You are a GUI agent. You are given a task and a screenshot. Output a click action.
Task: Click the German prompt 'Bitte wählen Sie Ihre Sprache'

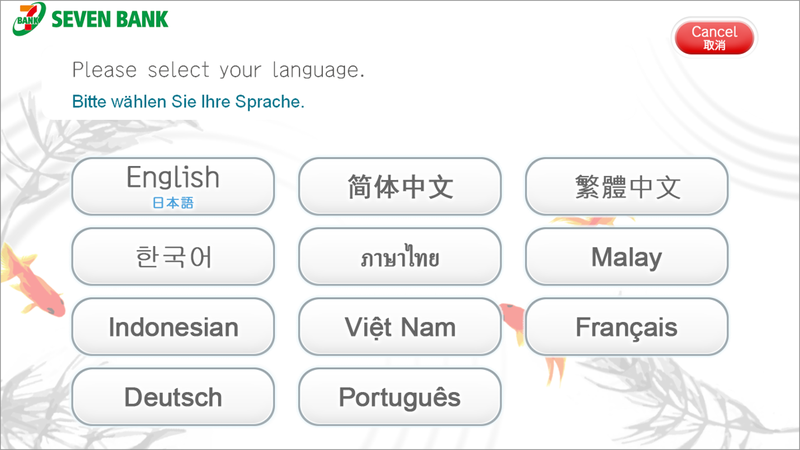point(188,102)
